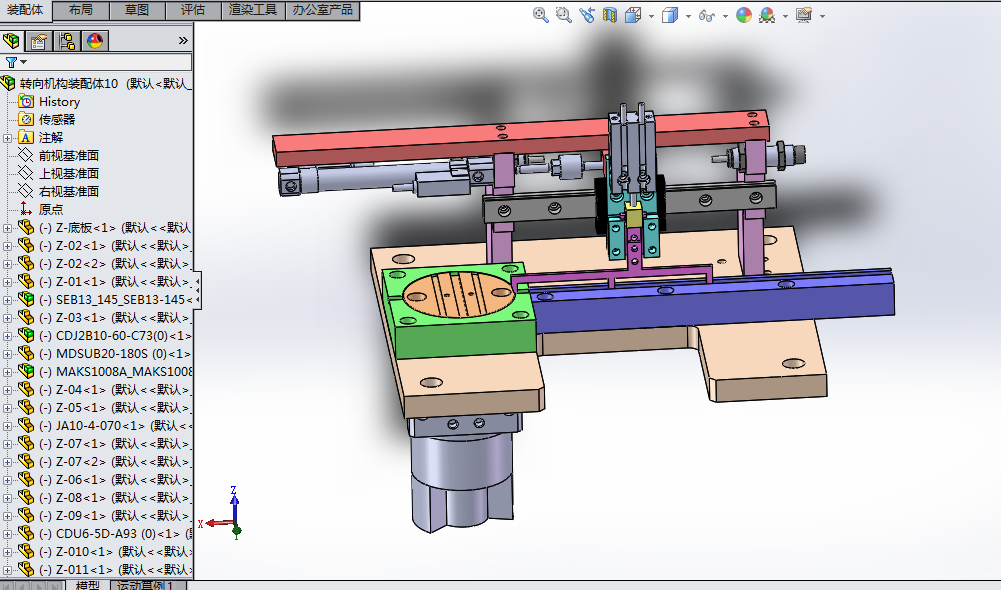Open the Display Style cube dropdown
This screenshot has height=590, width=1001.
[x=687, y=16]
